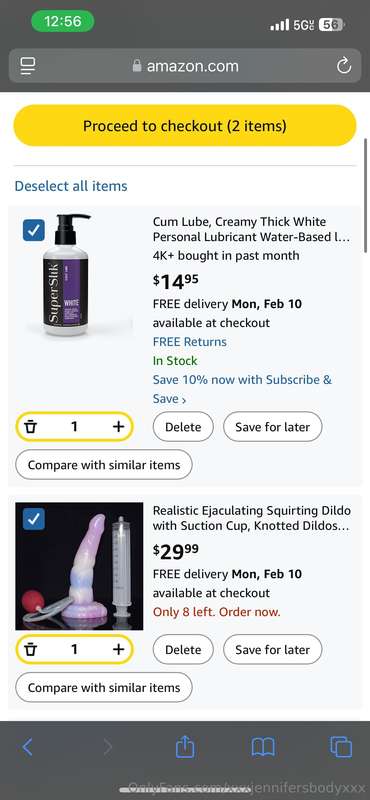The width and height of the screenshot is (370, 800).
Task: Compare first item with similar items
Action: point(104,465)
